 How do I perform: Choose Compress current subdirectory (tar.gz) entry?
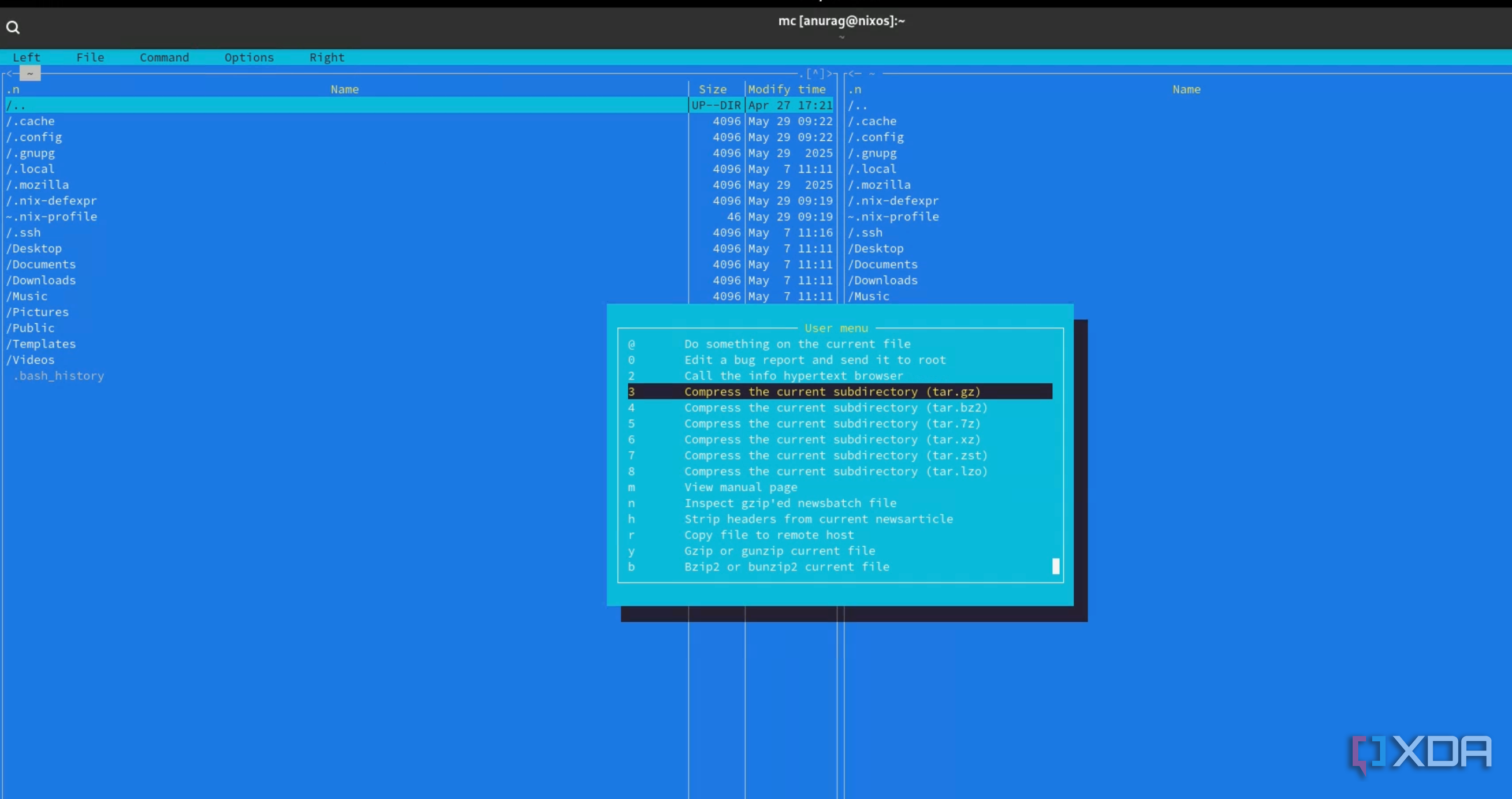840,391
